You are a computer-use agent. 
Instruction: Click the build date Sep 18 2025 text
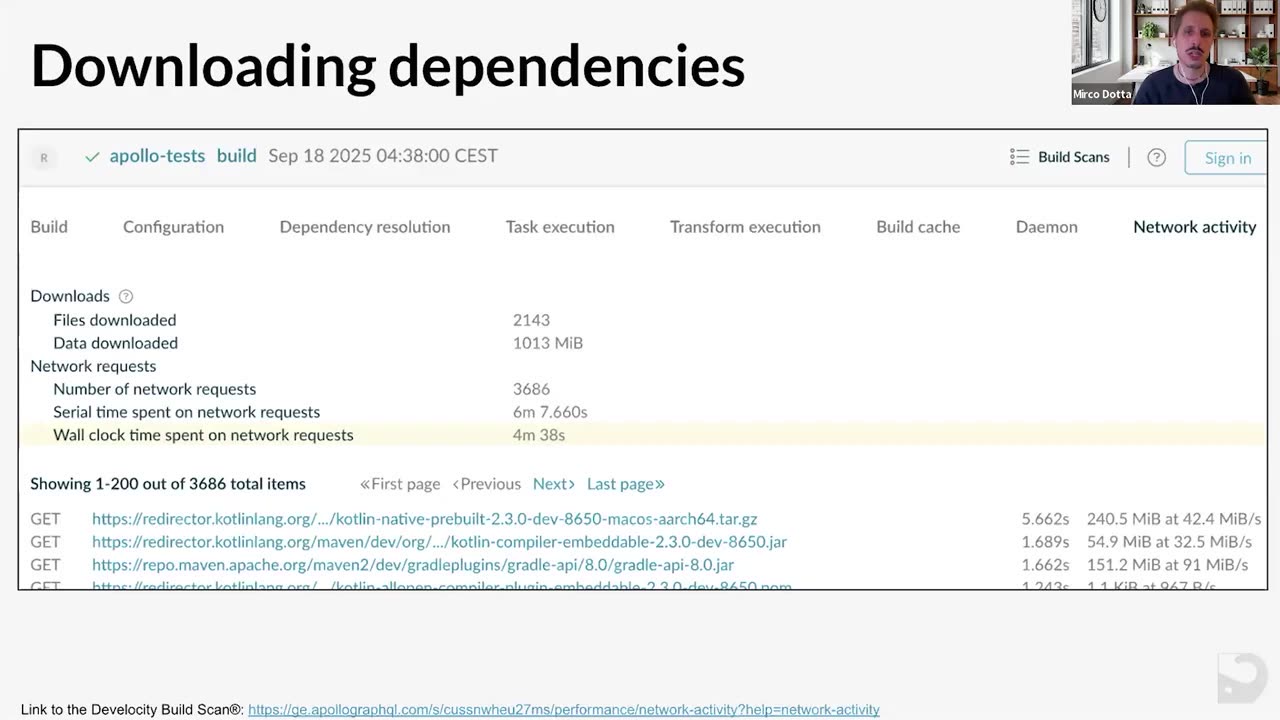click(383, 156)
